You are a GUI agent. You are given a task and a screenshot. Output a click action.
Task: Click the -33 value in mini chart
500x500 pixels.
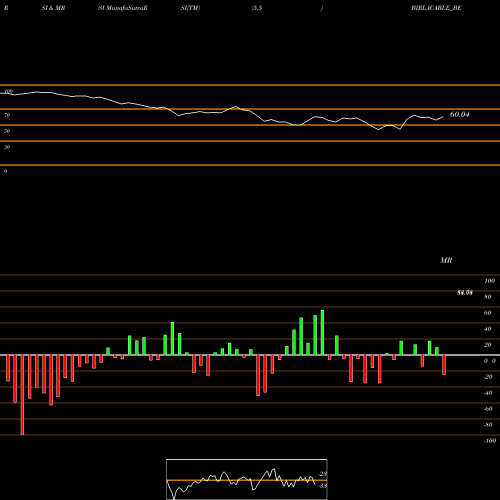(322, 486)
